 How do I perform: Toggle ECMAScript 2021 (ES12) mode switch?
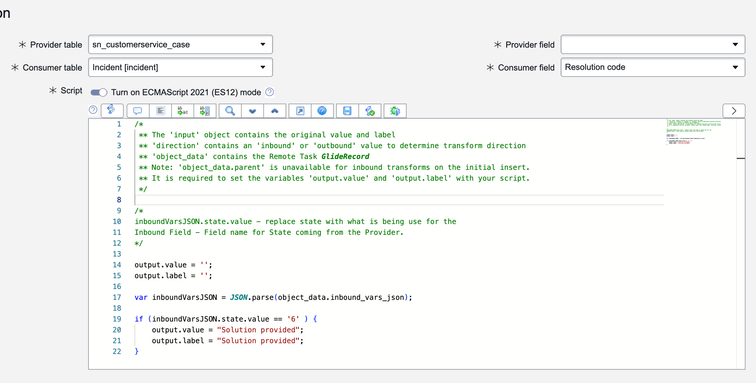pyautogui.click(x=99, y=92)
